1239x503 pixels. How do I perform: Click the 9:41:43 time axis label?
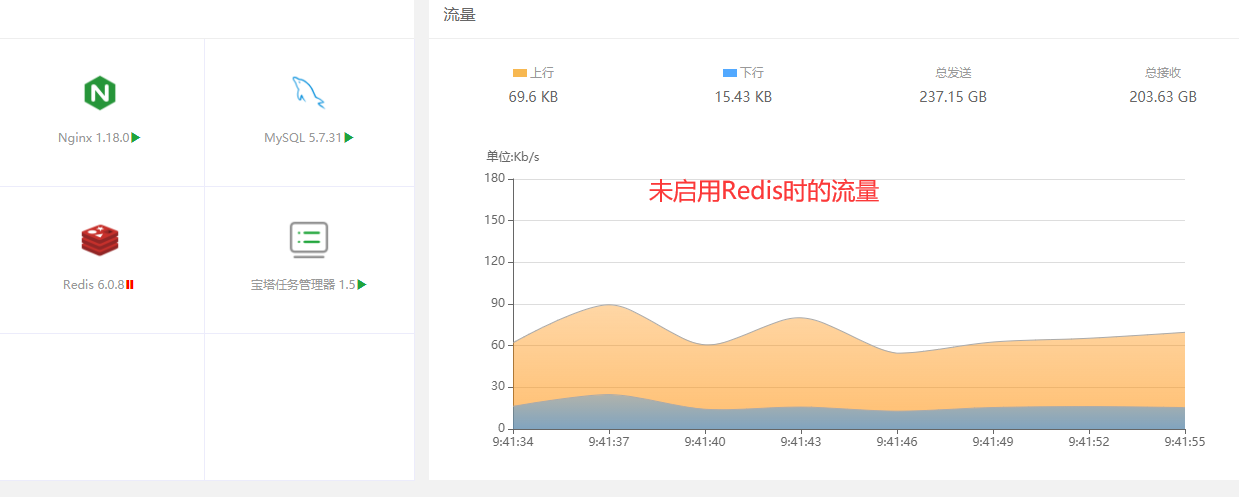[801, 442]
